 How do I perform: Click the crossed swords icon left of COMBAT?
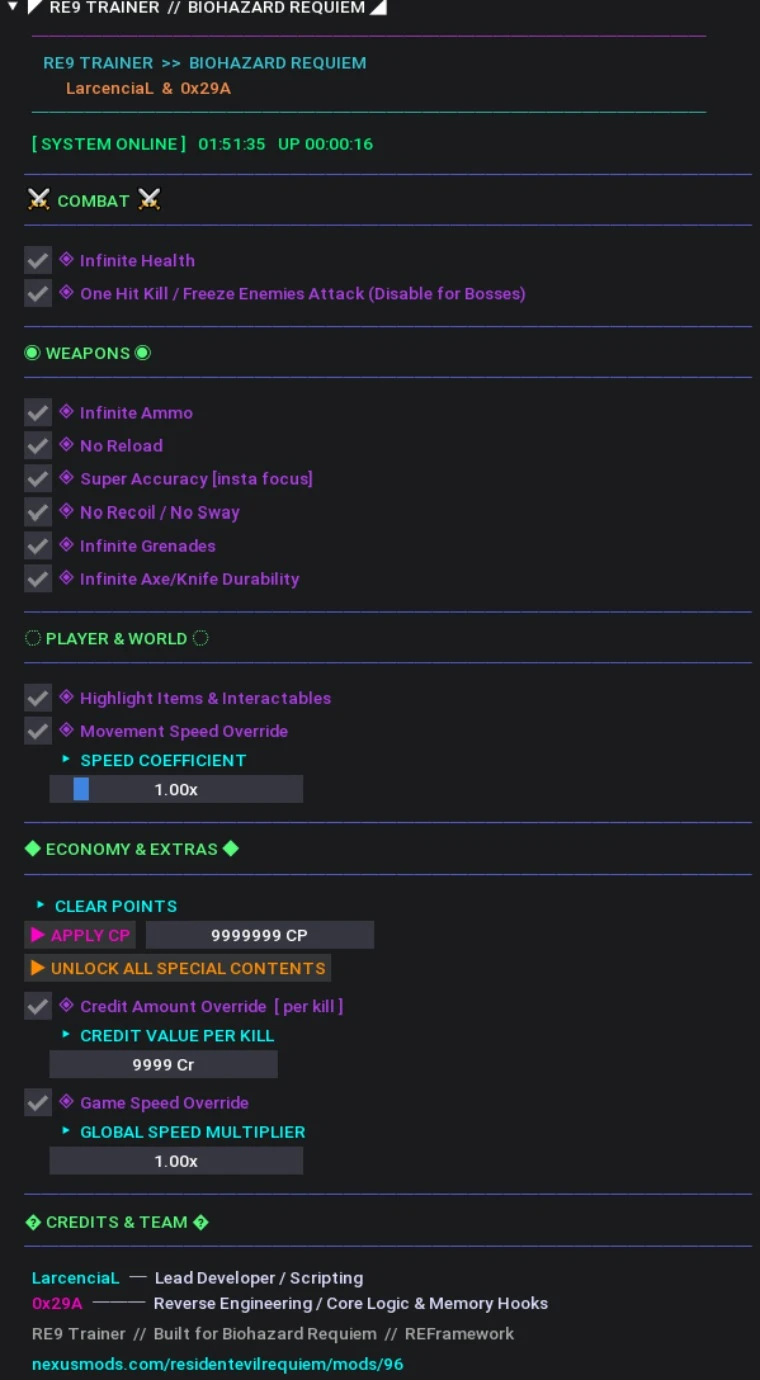[x=39, y=200]
